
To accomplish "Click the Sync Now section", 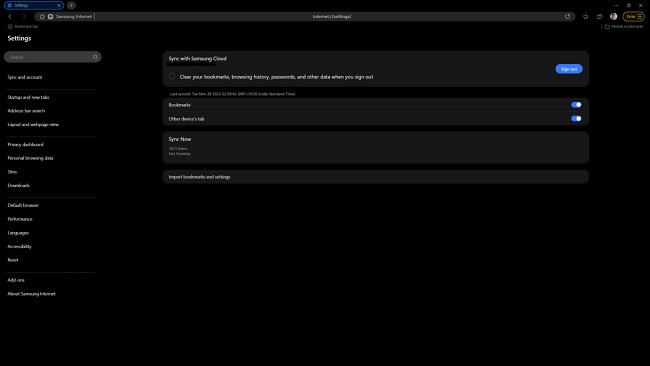I will point(376,148).
